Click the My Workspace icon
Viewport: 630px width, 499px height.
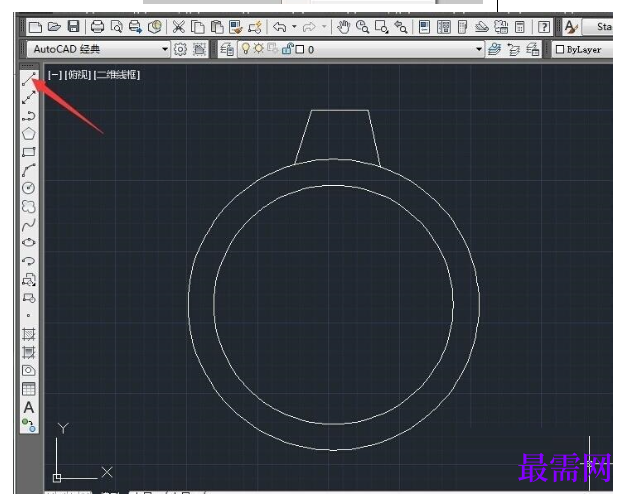[x=199, y=49]
